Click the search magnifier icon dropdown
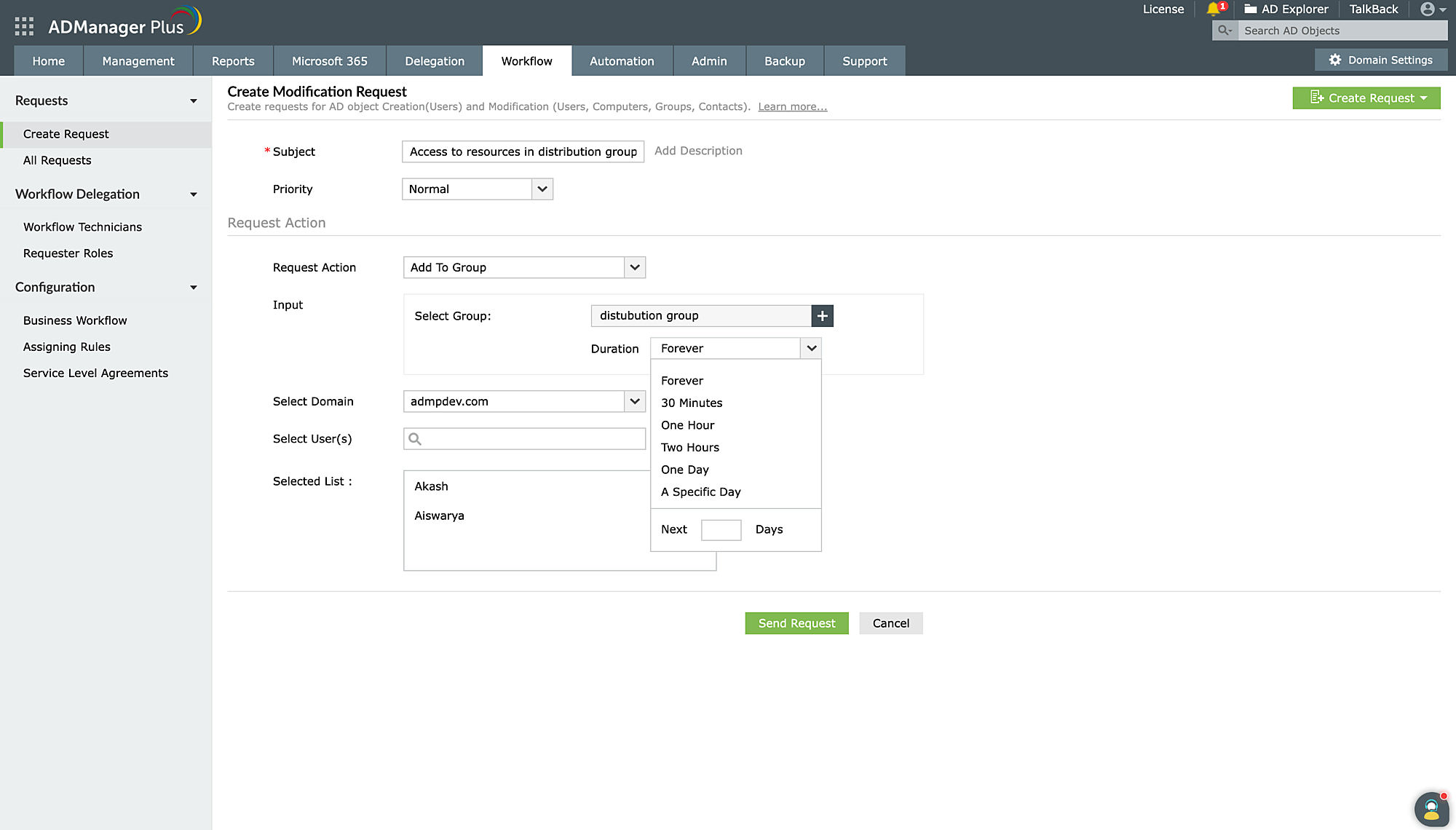This screenshot has width=1456, height=830. (1225, 31)
